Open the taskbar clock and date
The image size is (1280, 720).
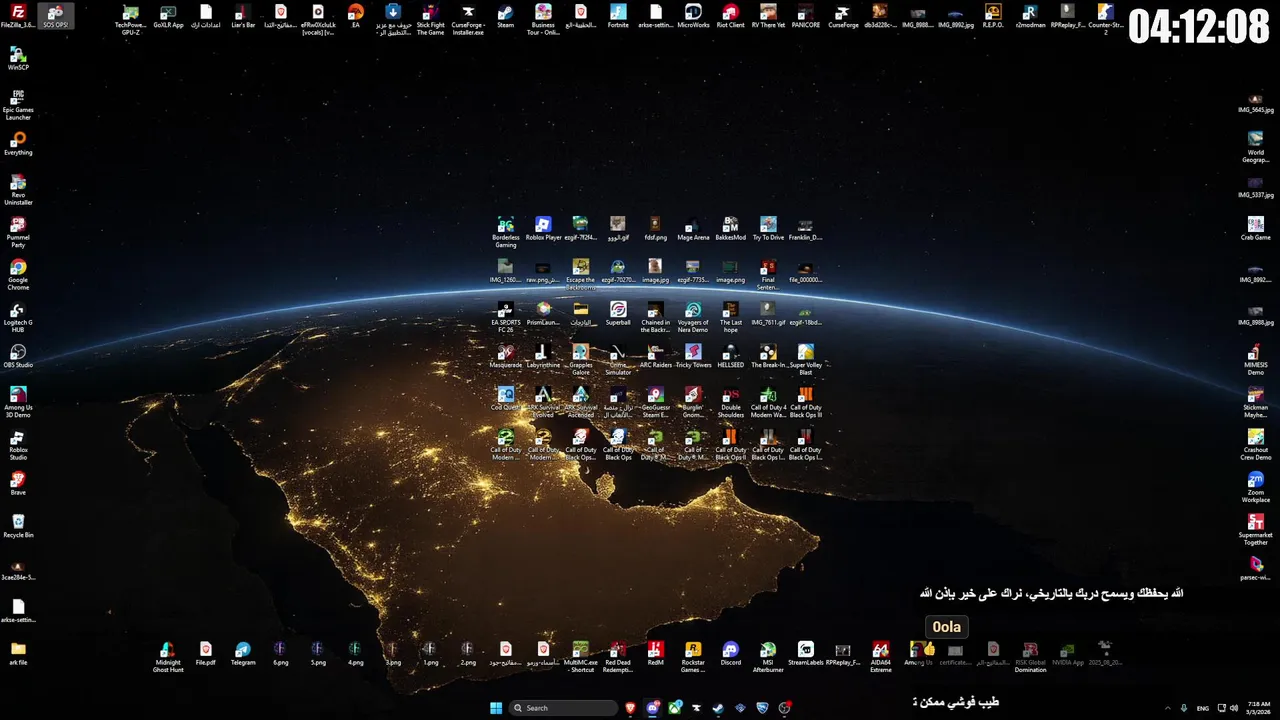tap(1259, 708)
